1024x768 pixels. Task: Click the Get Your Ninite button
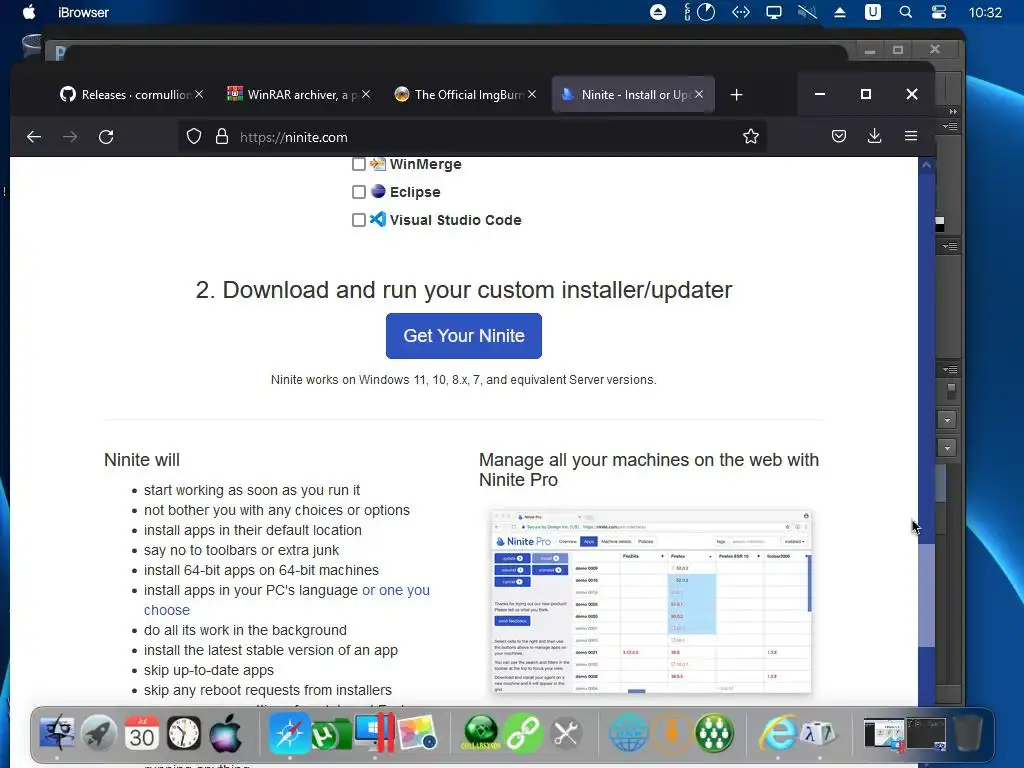point(464,336)
